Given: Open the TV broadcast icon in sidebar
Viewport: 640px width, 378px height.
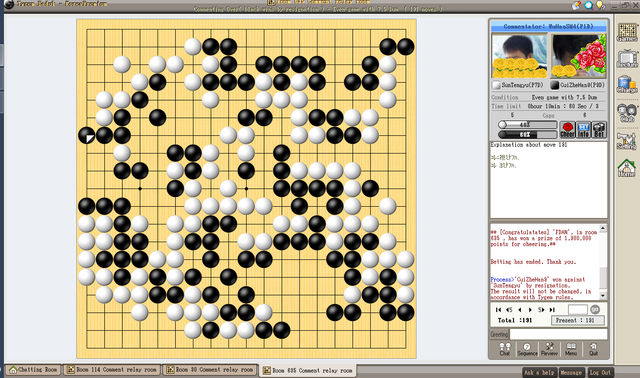Looking at the screenshot, I should click(627, 59).
